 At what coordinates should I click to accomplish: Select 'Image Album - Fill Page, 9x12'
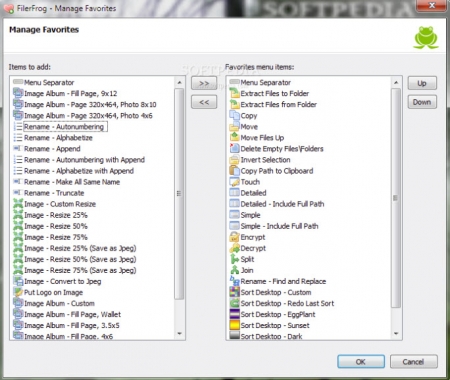click(x=70, y=93)
